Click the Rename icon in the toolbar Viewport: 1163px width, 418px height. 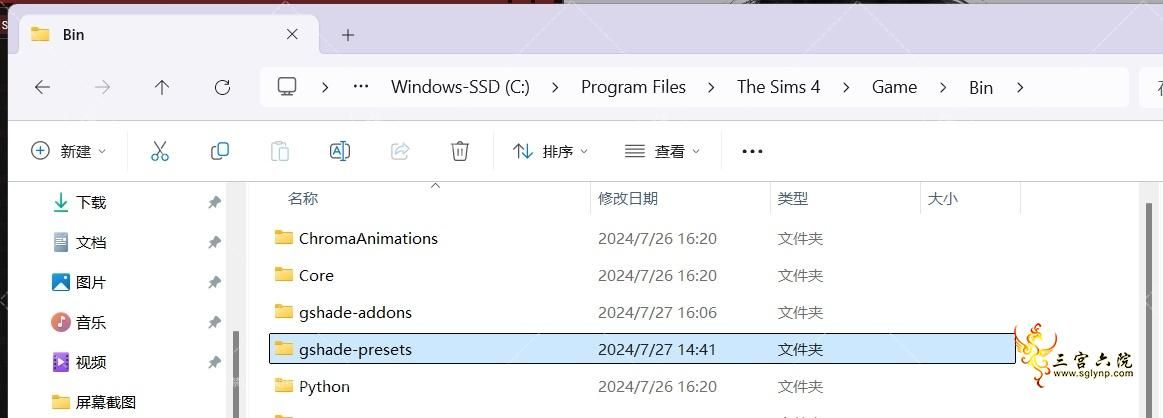pos(340,151)
